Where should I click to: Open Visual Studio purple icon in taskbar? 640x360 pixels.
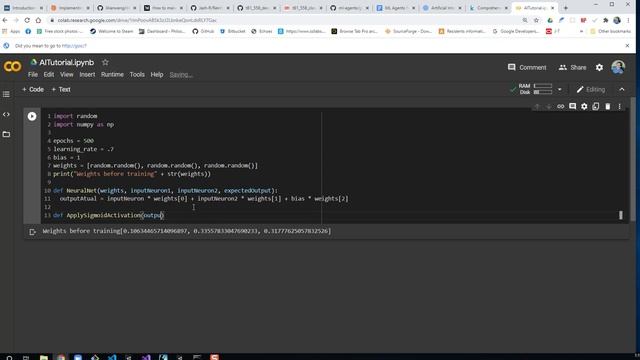coord(146,357)
